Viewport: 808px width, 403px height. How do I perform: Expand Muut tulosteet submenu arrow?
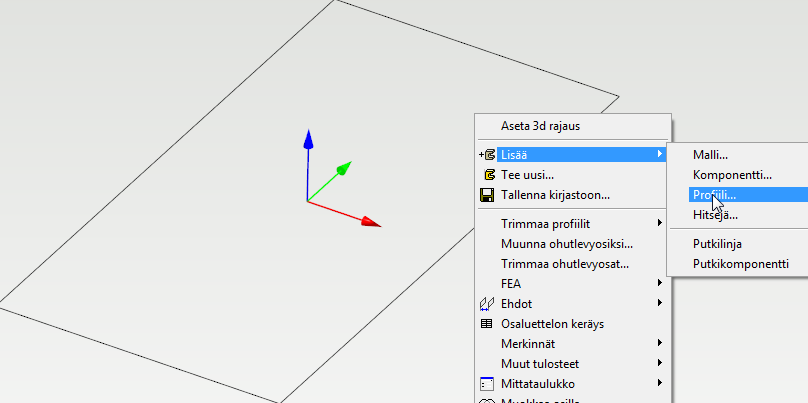(660, 363)
